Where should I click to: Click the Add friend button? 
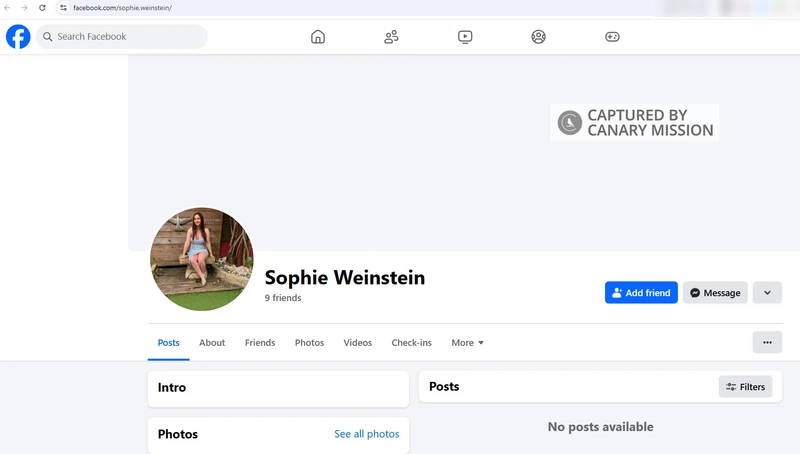click(x=641, y=293)
